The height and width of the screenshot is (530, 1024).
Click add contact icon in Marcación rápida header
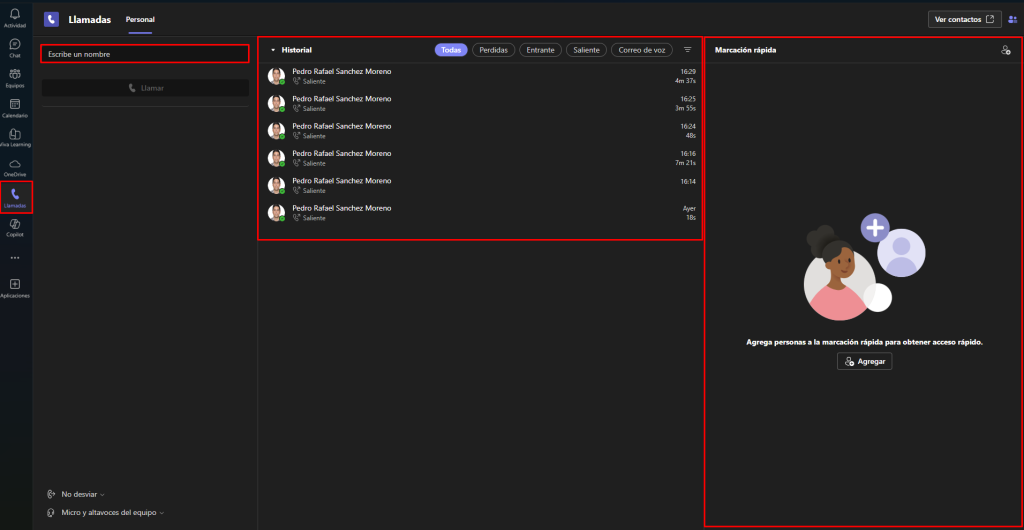(x=1005, y=49)
